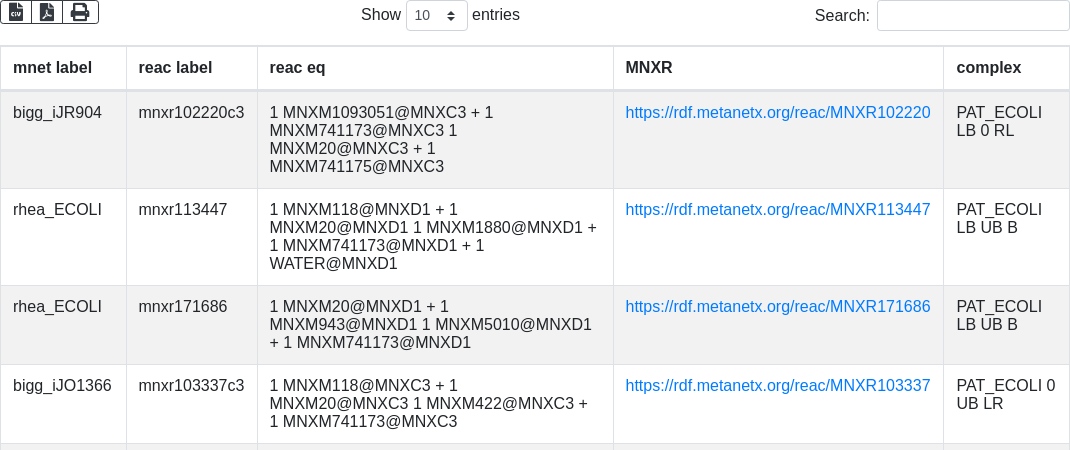Select the mnxr113447 reac label cell
The width and height of the screenshot is (1070, 450).
(x=183, y=210)
